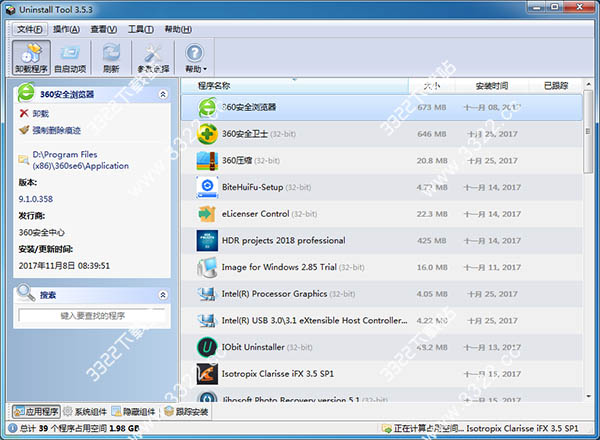Select the 360安全卫士 program icon

[207, 134]
